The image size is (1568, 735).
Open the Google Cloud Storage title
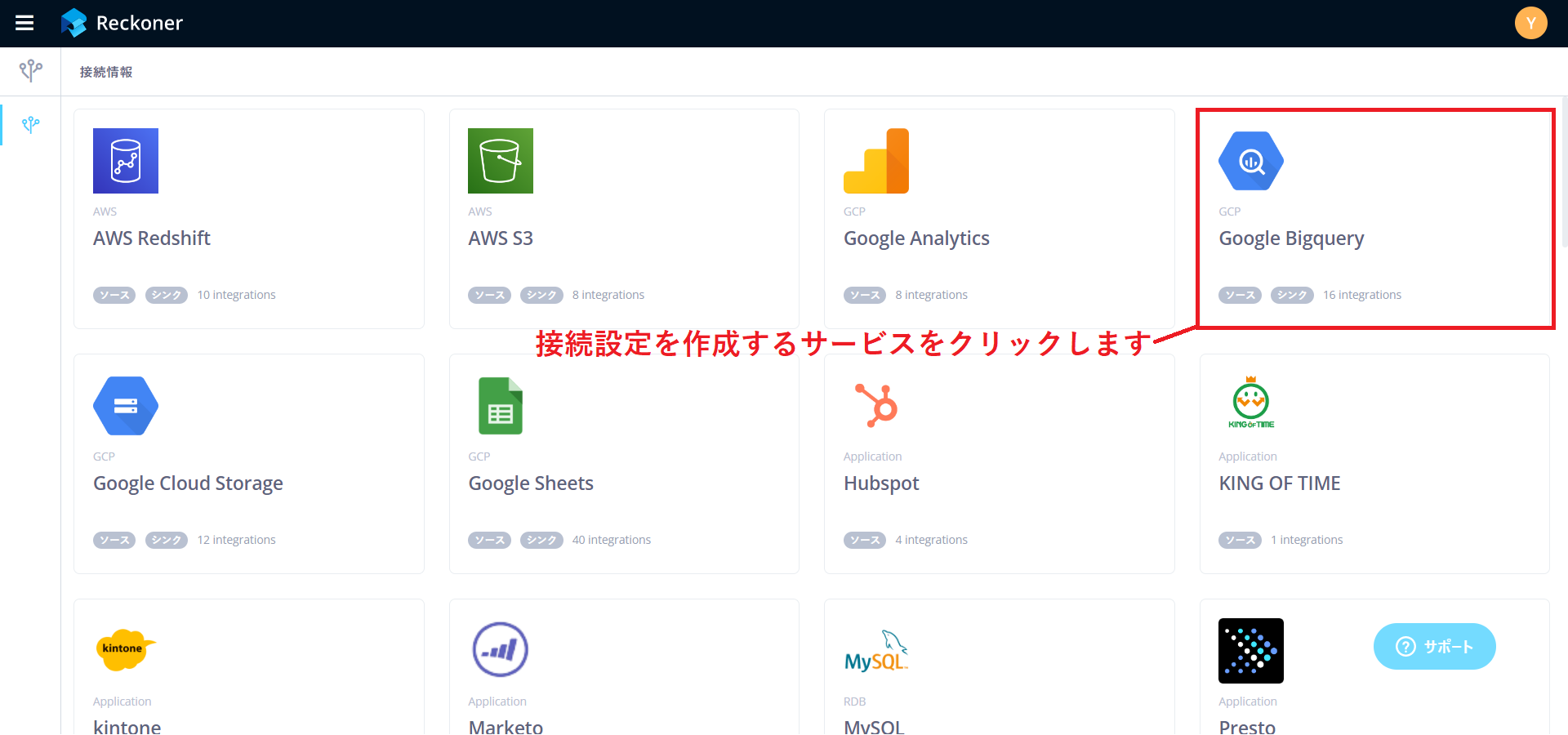pos(188,483)
